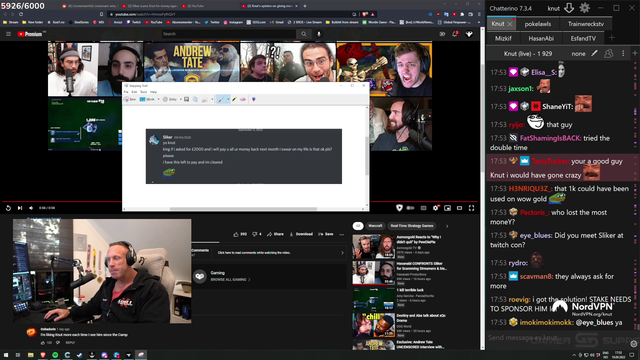Image resolution: width=640 pixels, height=360 pixels.
Task: Open Snipping Tool Edit menu
Action: tap(134, 92)
